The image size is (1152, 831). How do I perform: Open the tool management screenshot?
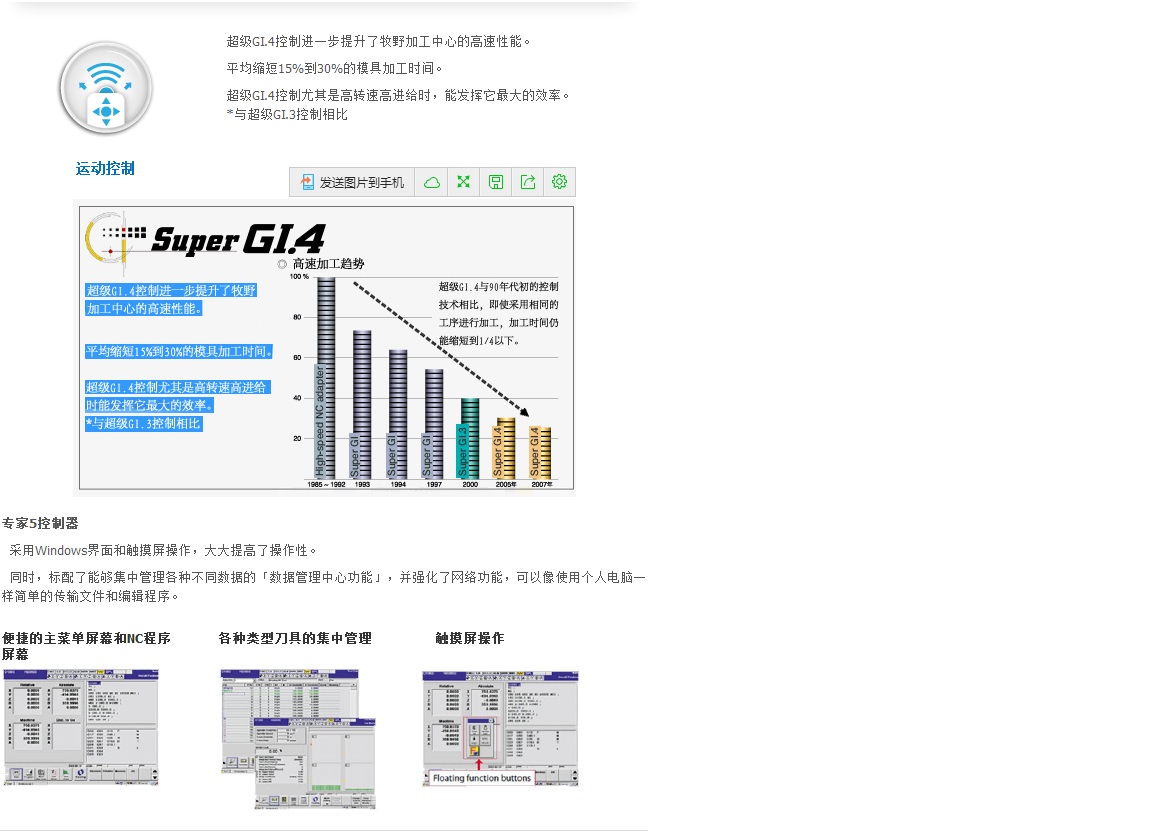click(x=298, y=739)
